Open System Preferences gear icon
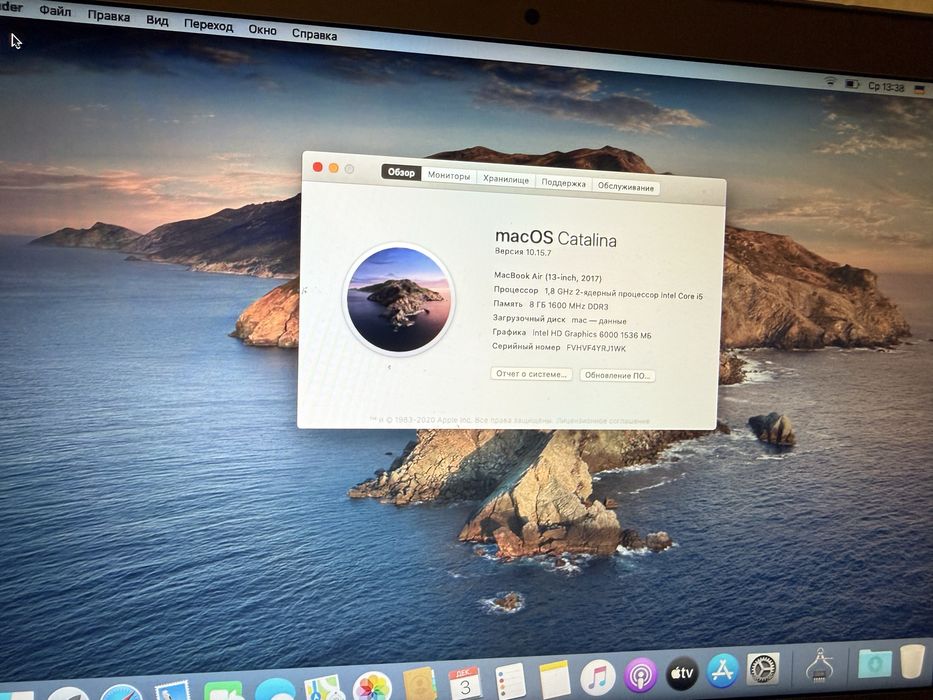This screenshot has height=700, width=933. [x=763, y=668]
